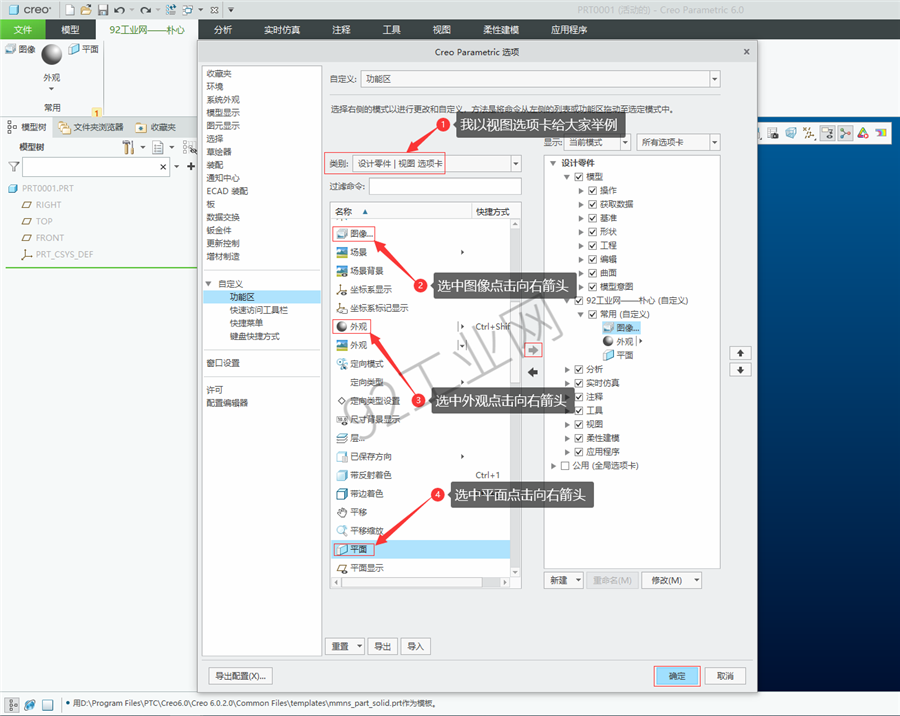The width and height of the screenshot is (900, 716).
Task: Expand the 操作 group node
Action: pyautogui.click(x=581, y=191)
